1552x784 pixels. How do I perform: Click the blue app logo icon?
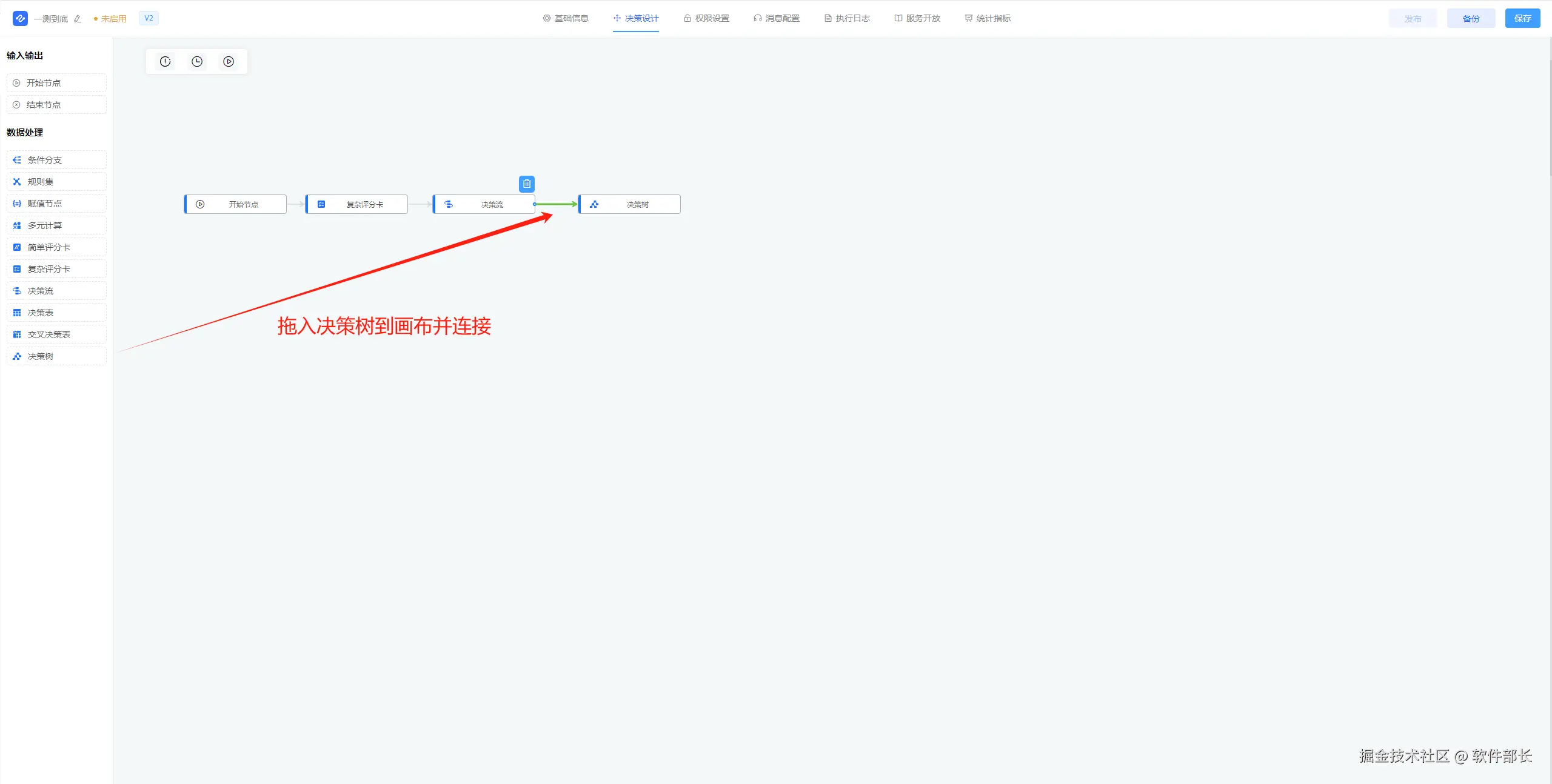pyautogui.click(x=20, y=18)
